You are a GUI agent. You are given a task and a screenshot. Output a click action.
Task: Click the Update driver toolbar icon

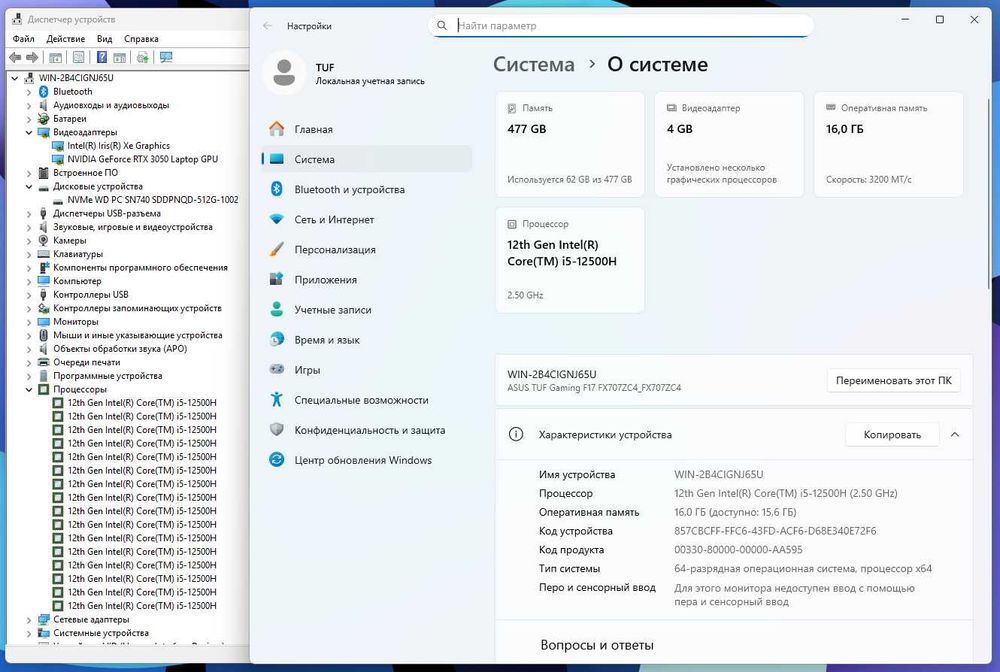143,57
